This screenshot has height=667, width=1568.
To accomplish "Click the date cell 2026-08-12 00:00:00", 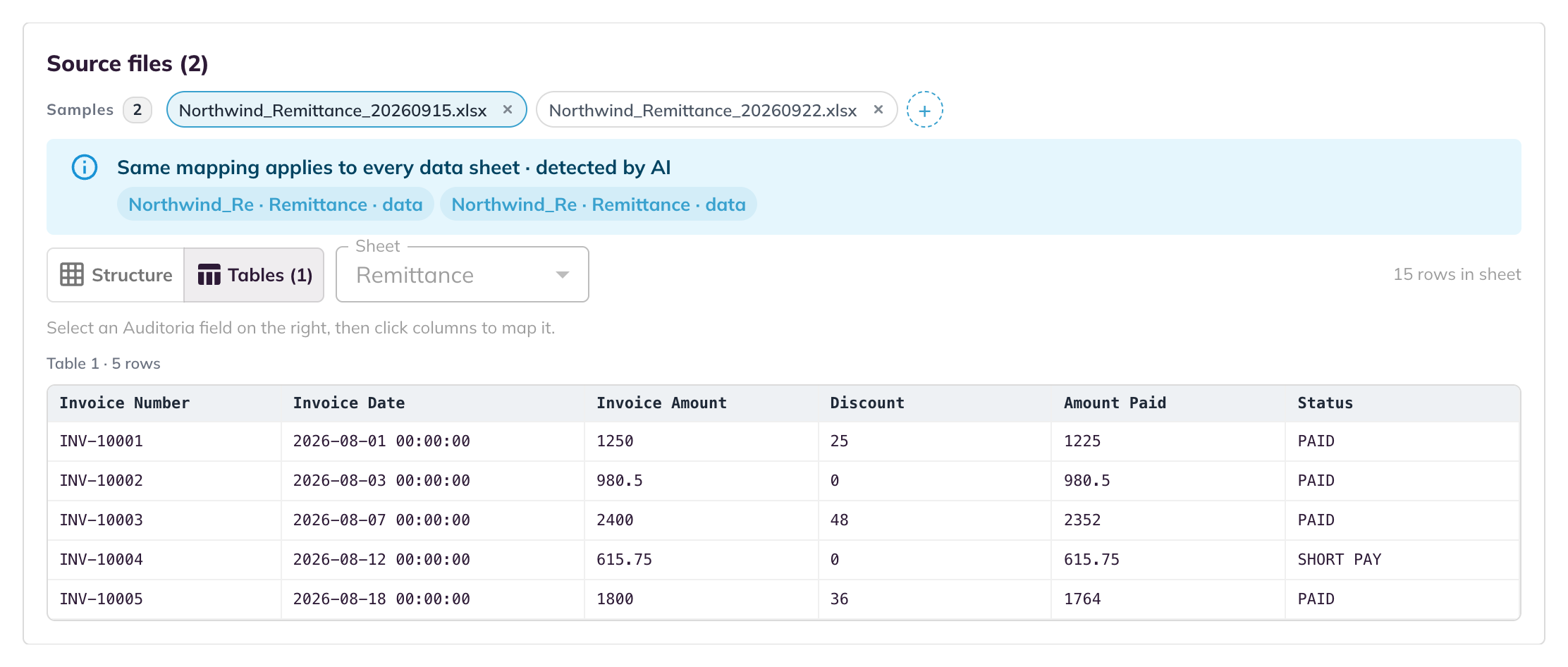I will 433,560.
